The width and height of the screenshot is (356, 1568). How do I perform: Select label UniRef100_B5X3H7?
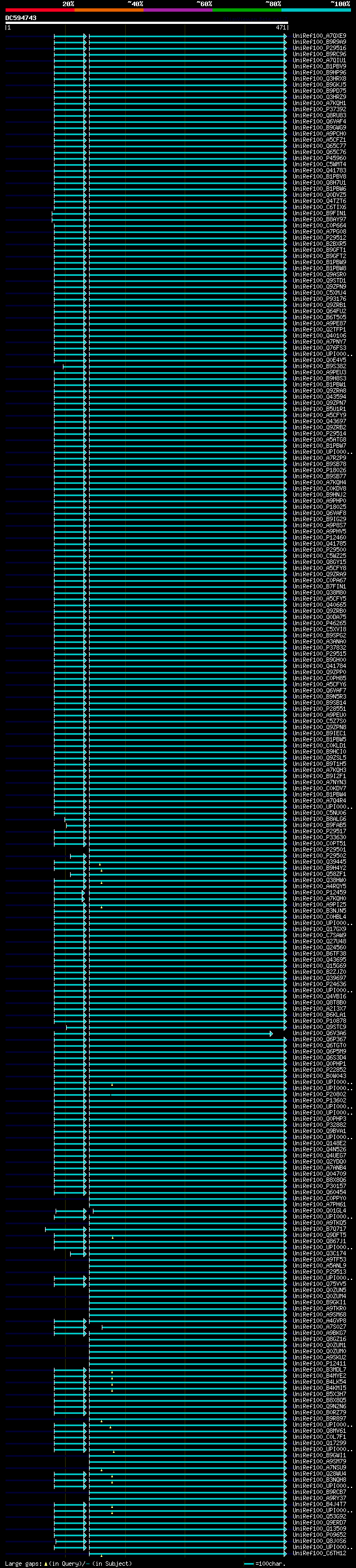click(319, 1394)
